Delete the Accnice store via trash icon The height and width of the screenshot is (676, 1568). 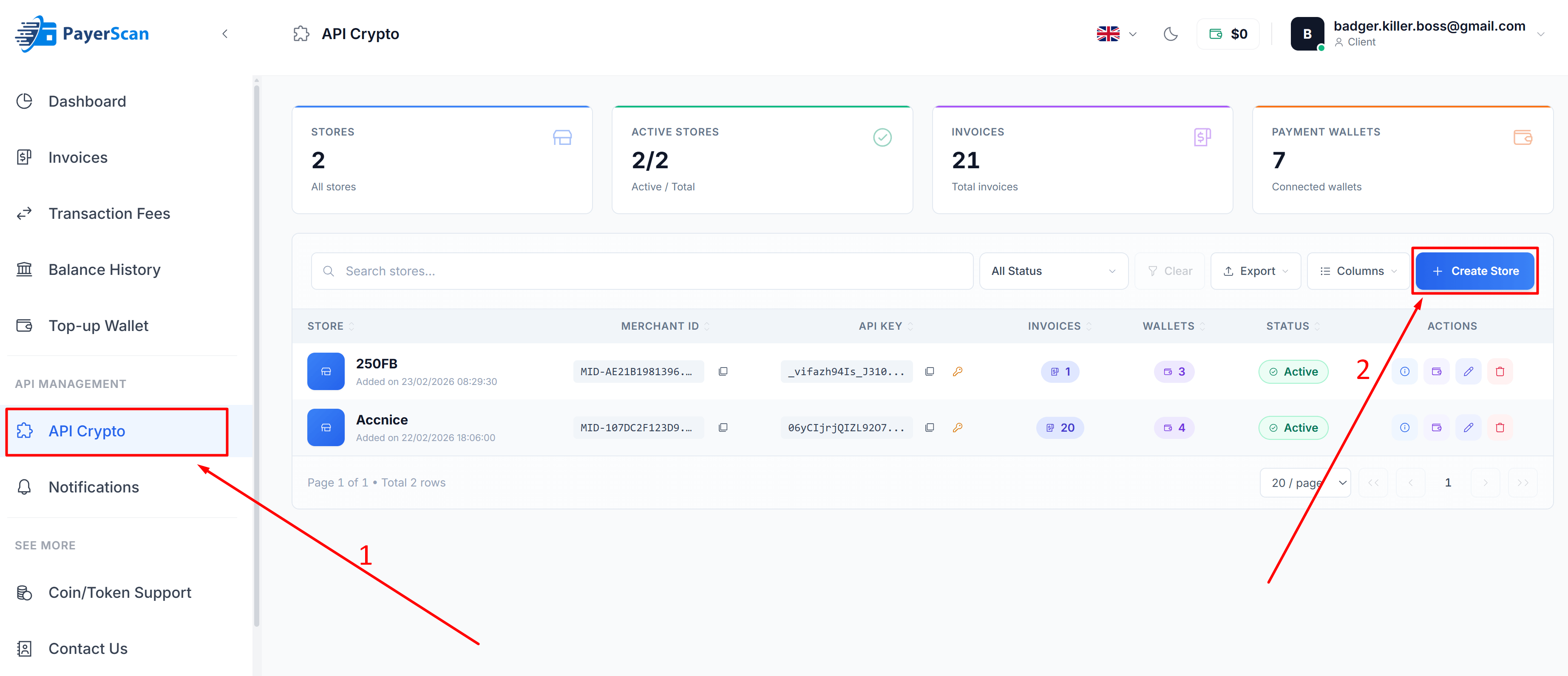[1500, 427]
